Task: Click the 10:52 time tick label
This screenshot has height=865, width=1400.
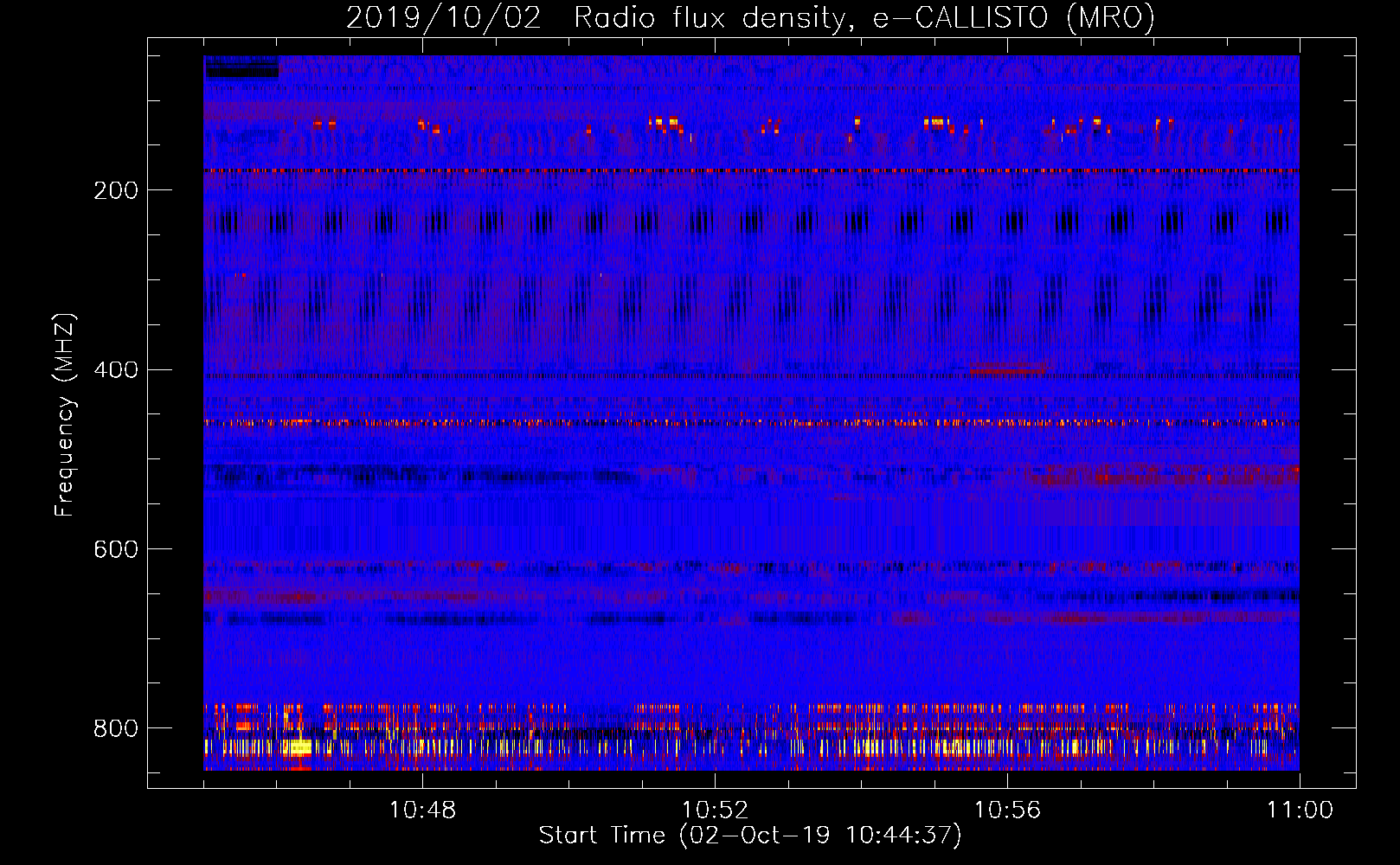Action: 715,811
